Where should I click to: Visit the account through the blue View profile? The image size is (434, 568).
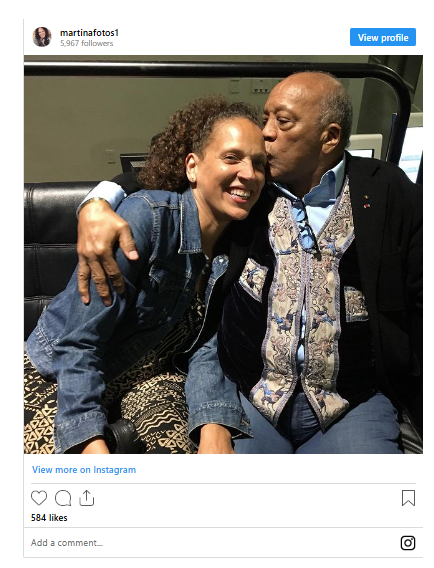(383, 37)
